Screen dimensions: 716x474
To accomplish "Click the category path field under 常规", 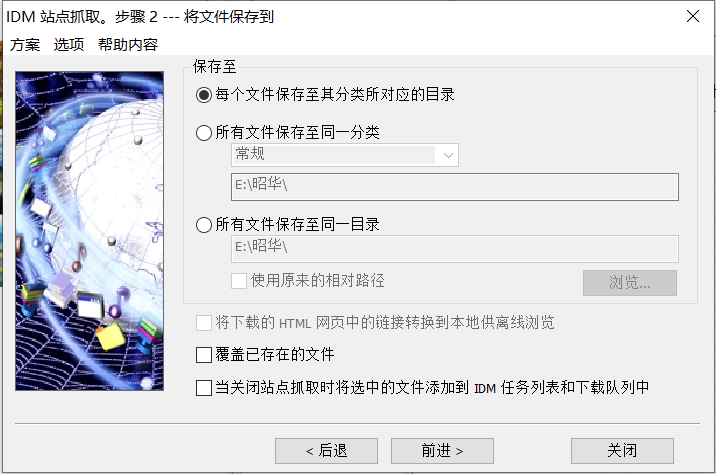I will point(455,186).
